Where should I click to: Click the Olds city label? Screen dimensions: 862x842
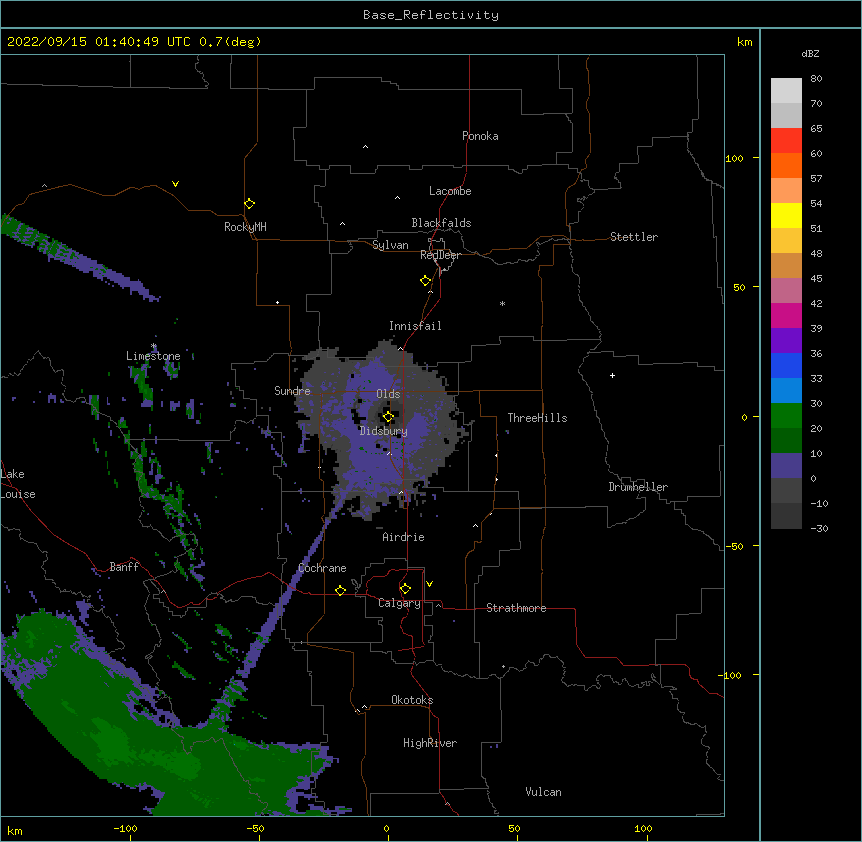tap(388, 394)
